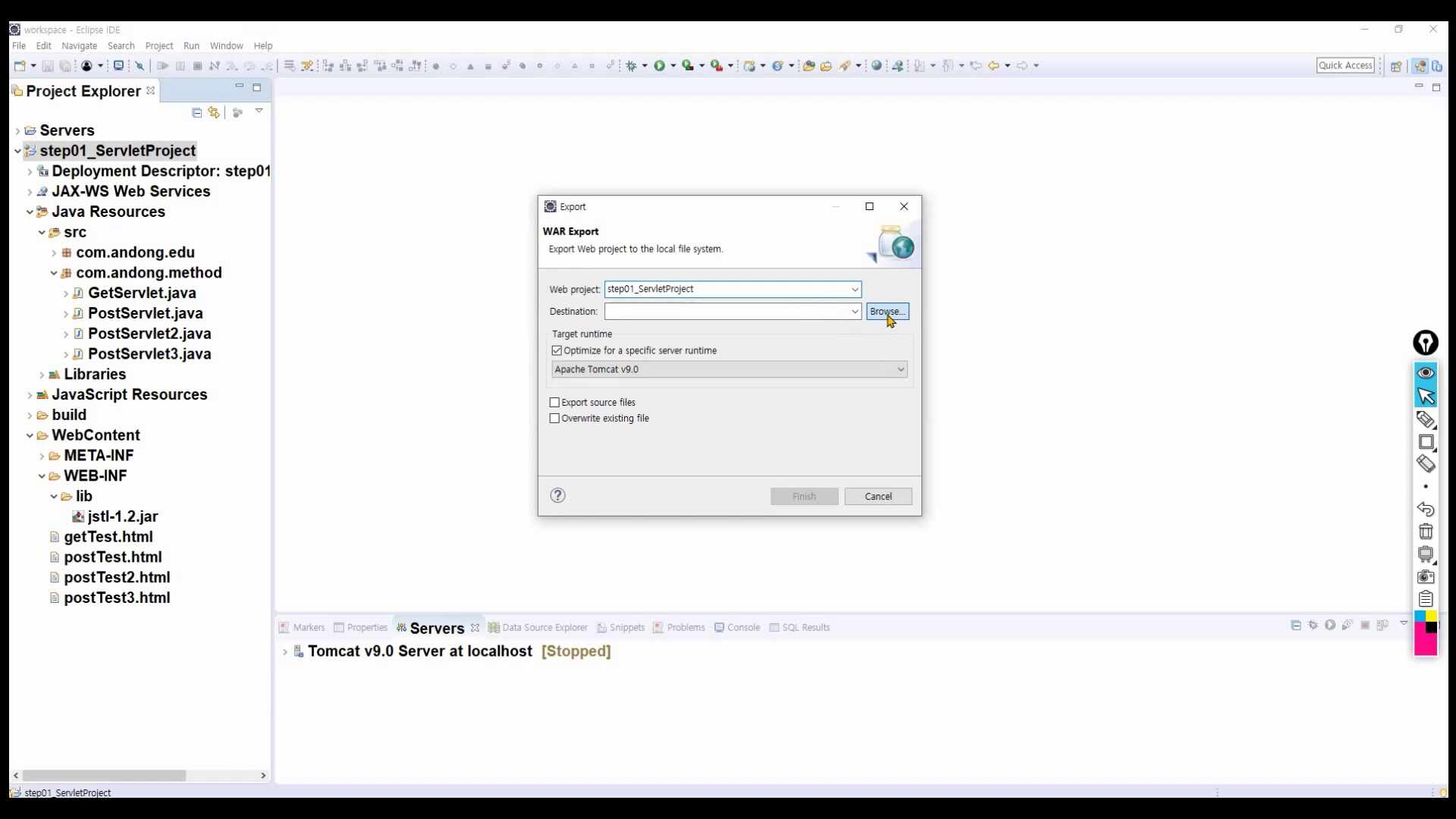This screenshot has height=819, width=1456.
Task: Click the Start server icon in Servers view
Action: [x=1330, y=626]
